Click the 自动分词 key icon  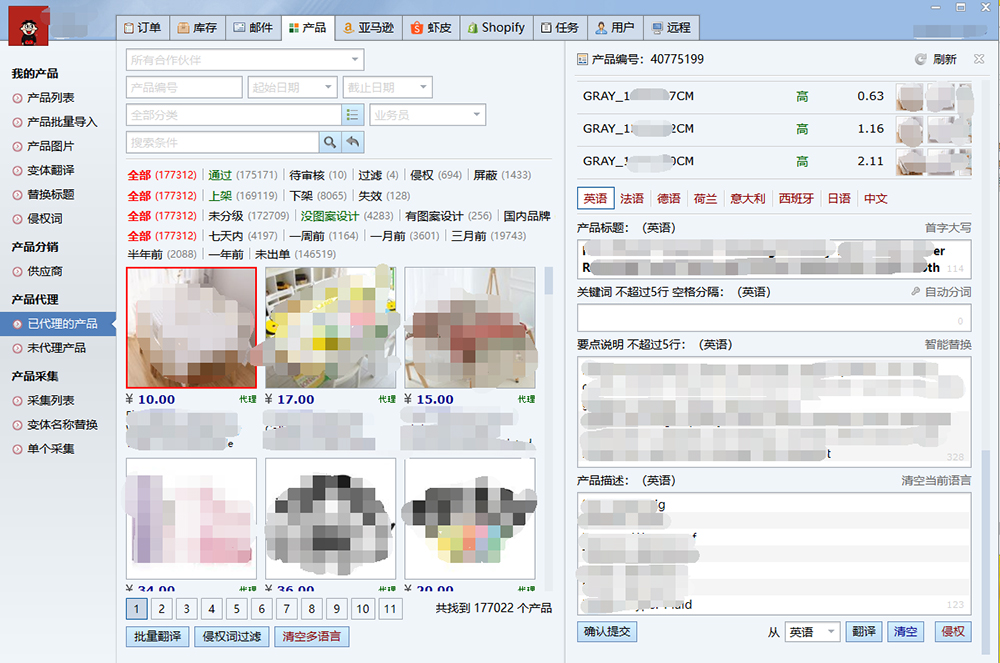pyautogui.click(x=915, y=292)
